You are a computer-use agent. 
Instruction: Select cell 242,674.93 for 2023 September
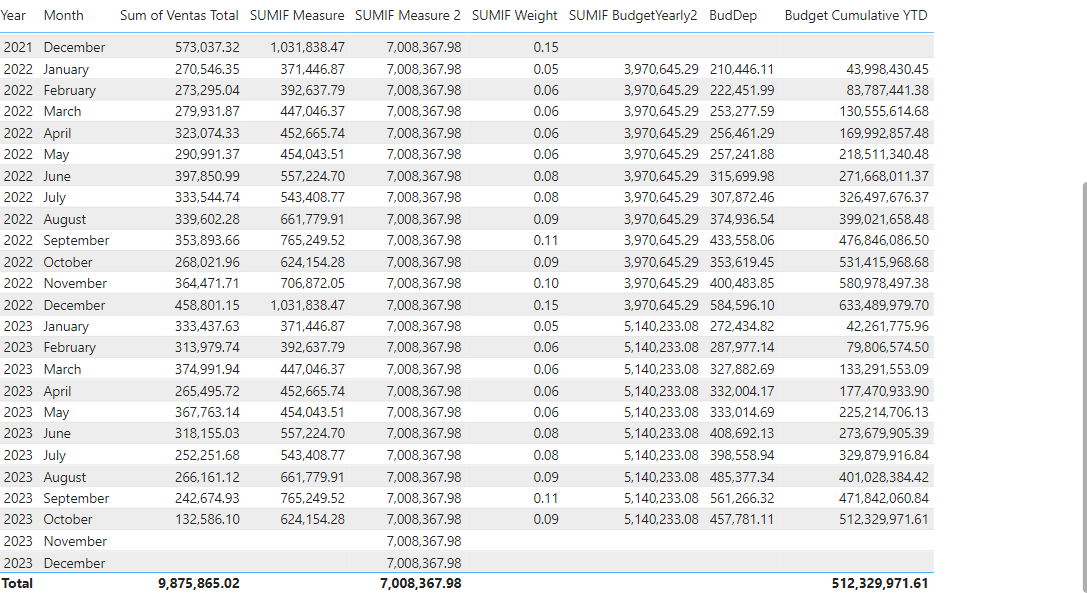(x=207, y=498)
